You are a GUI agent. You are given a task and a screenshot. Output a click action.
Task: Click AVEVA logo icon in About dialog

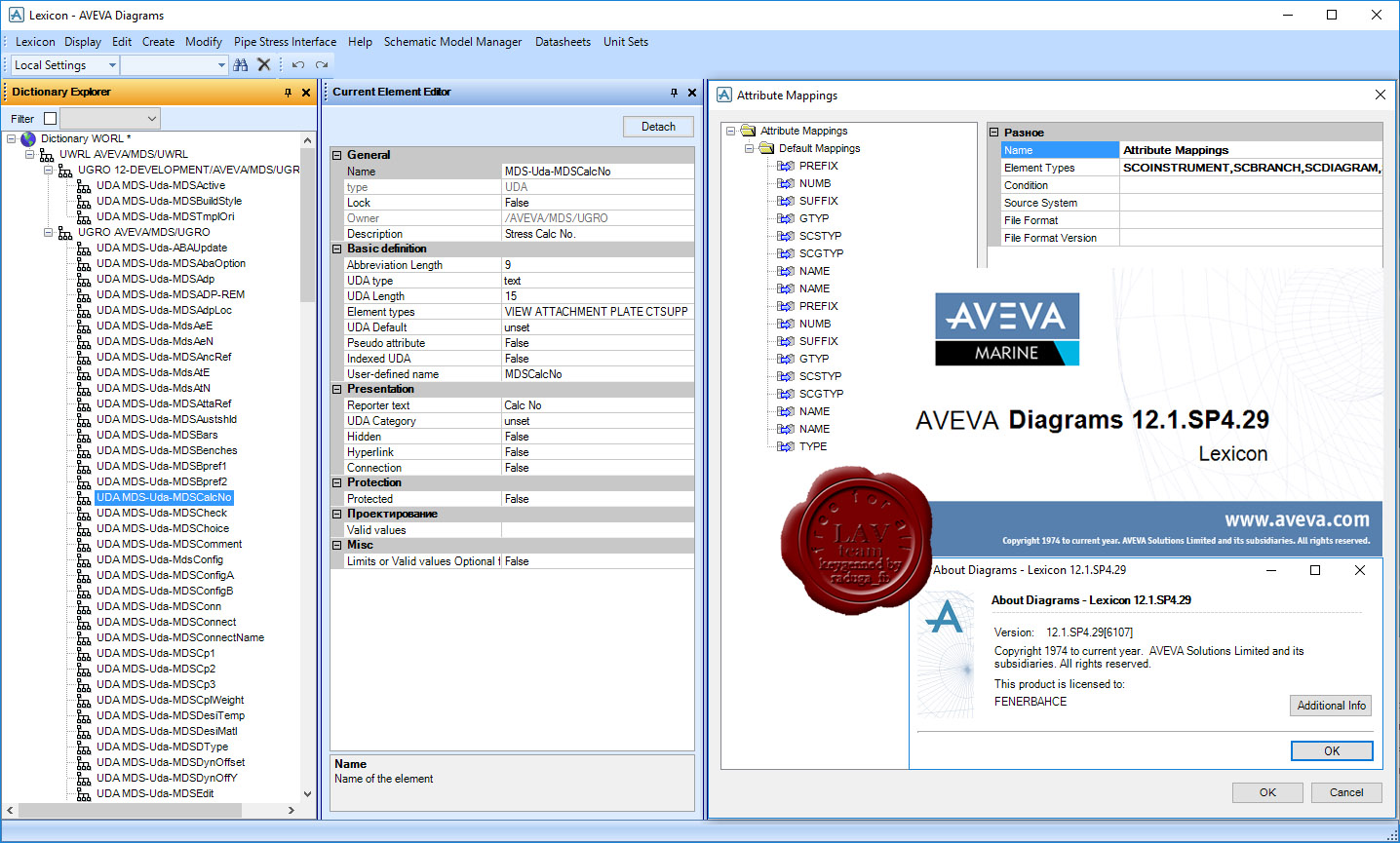(x=945, y=618)
